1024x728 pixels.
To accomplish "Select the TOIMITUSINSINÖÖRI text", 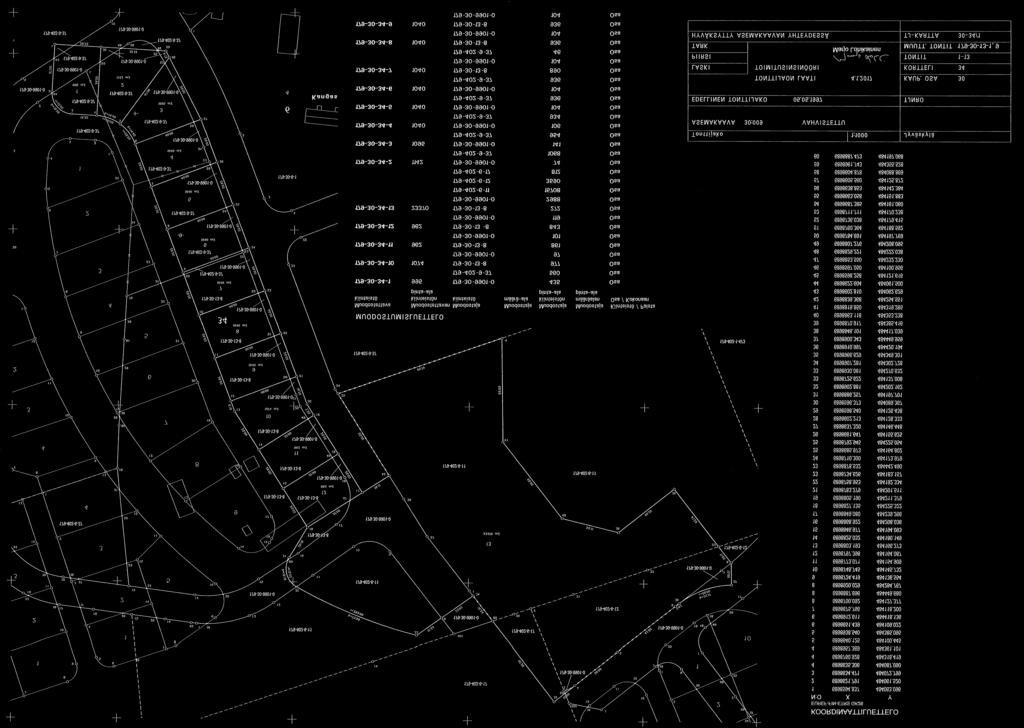I will tap(787, 68).
